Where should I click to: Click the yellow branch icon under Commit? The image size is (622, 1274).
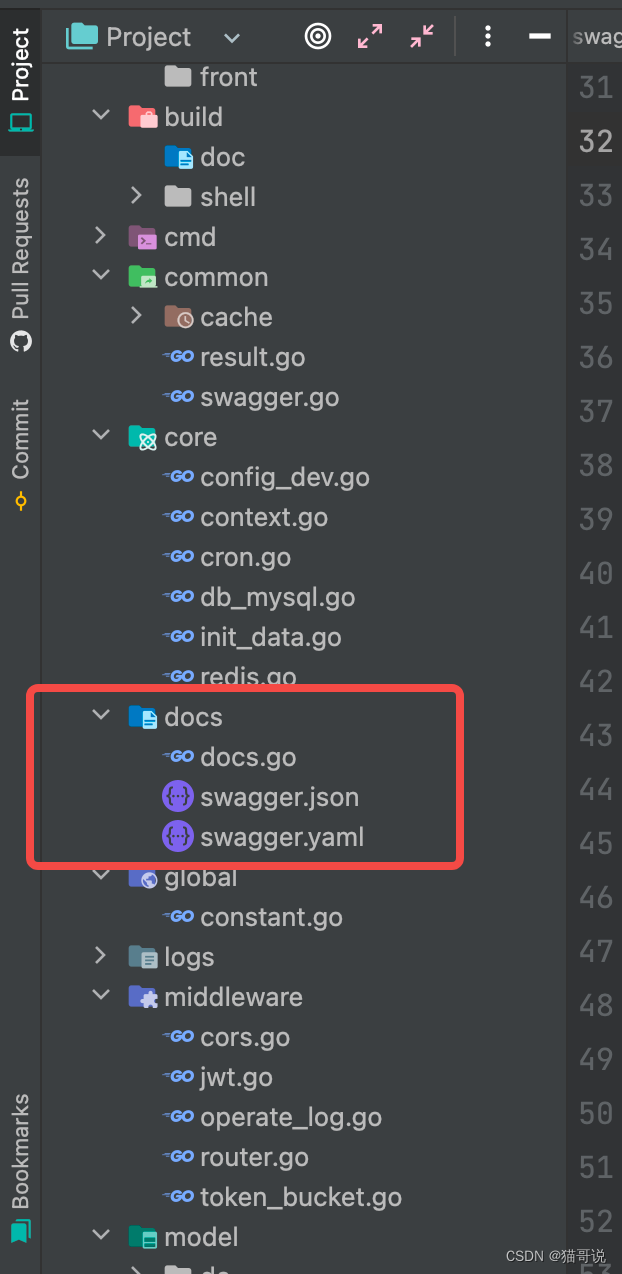(x=20, y=500)
